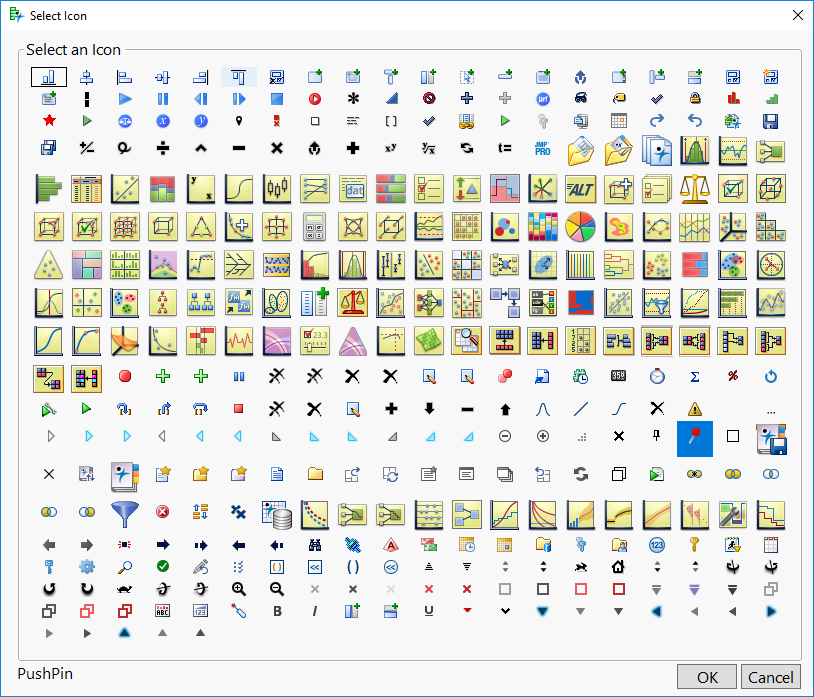
Task: Select the floppy disk save icon
Action: pos(770,121)
